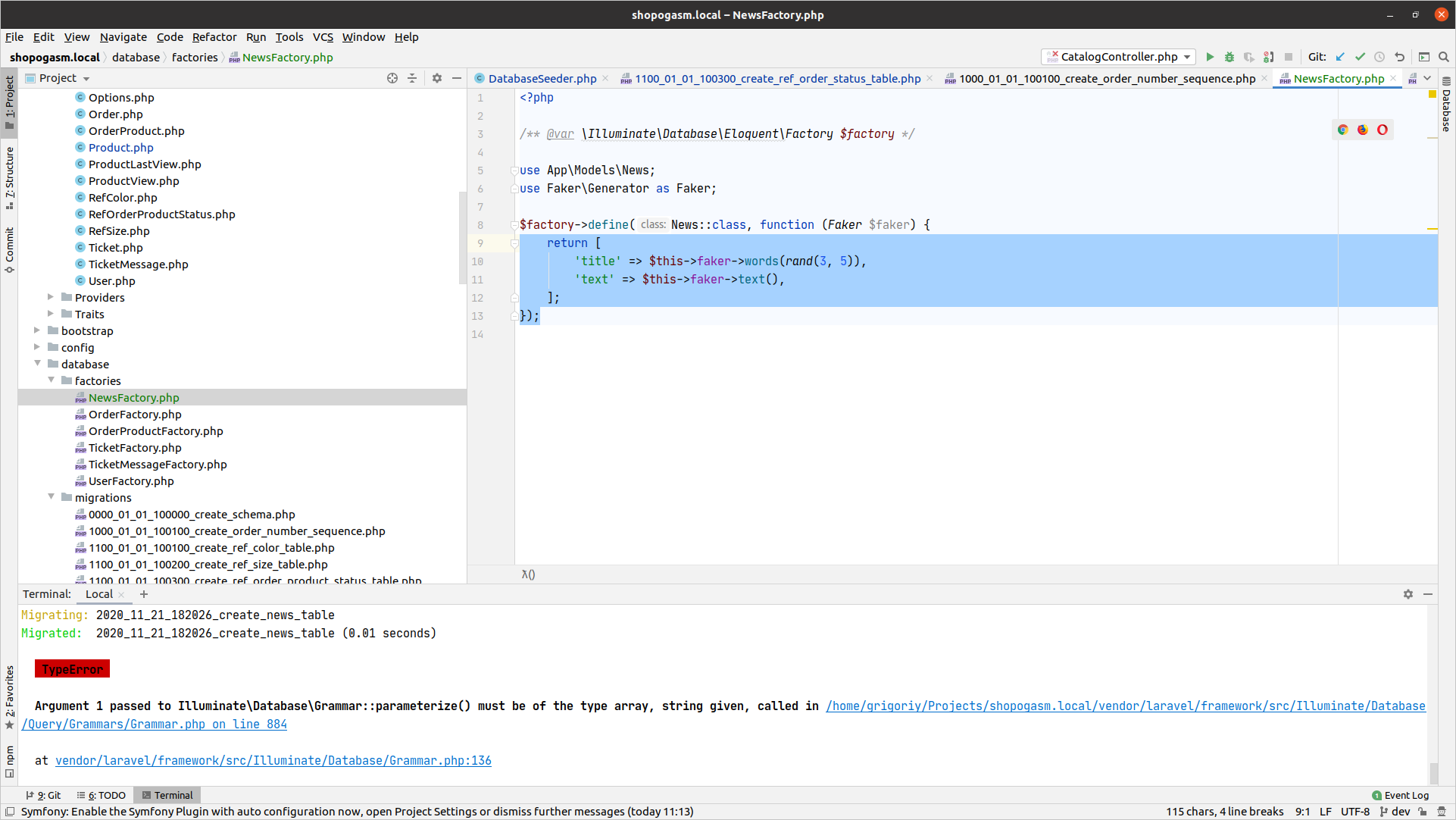Click the Search Everywhere magnifier icon

coord(1444,57)
